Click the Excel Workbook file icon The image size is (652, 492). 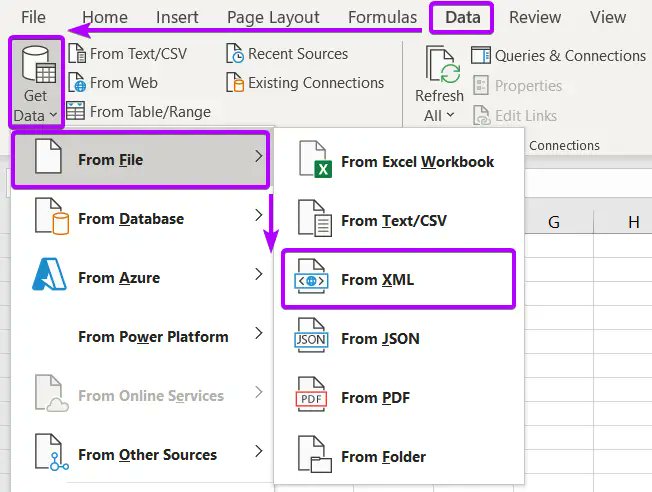[315, 159]
